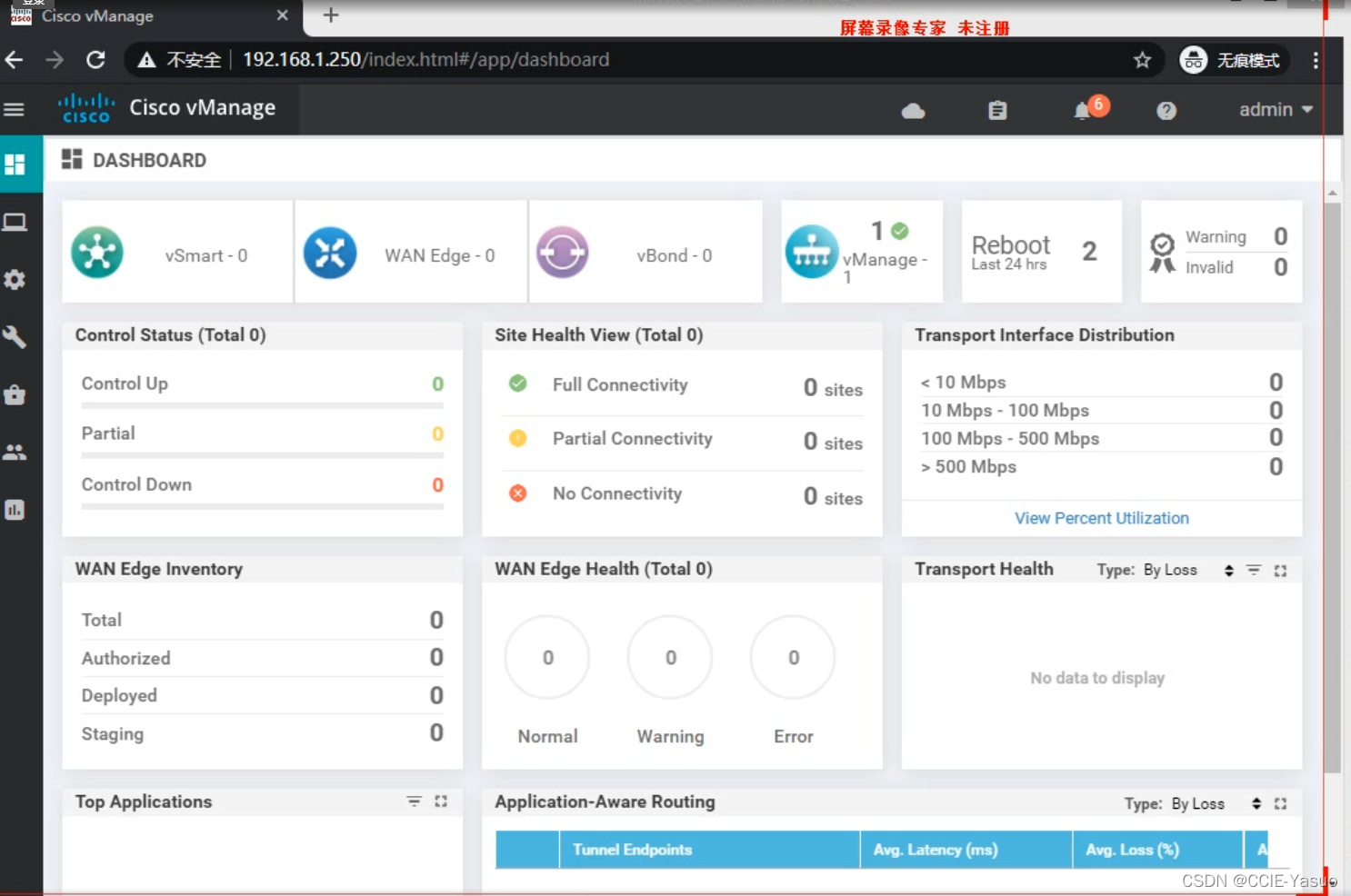Select the Dashboard sidebar icon

[x=15, y=164]
